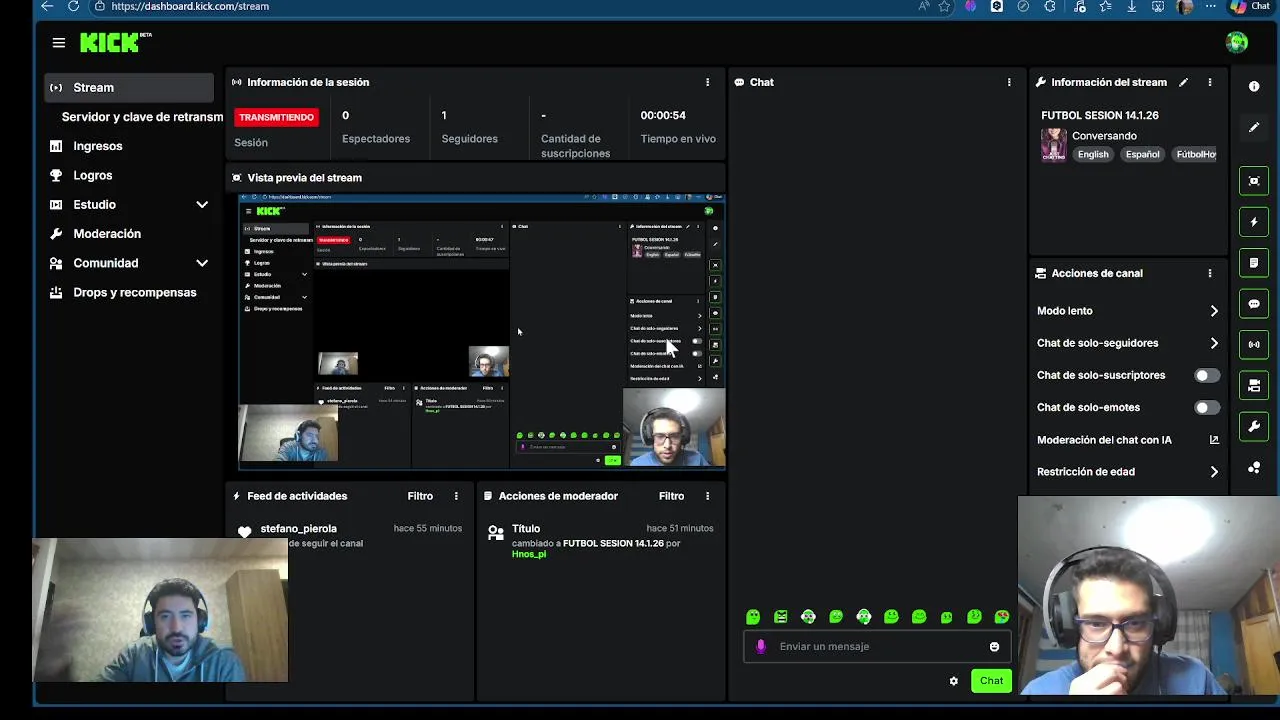This screenshot has height=720, width=1280.
Task: Open Acciones de moderador options menu
Action: click(x=707, y=496)
